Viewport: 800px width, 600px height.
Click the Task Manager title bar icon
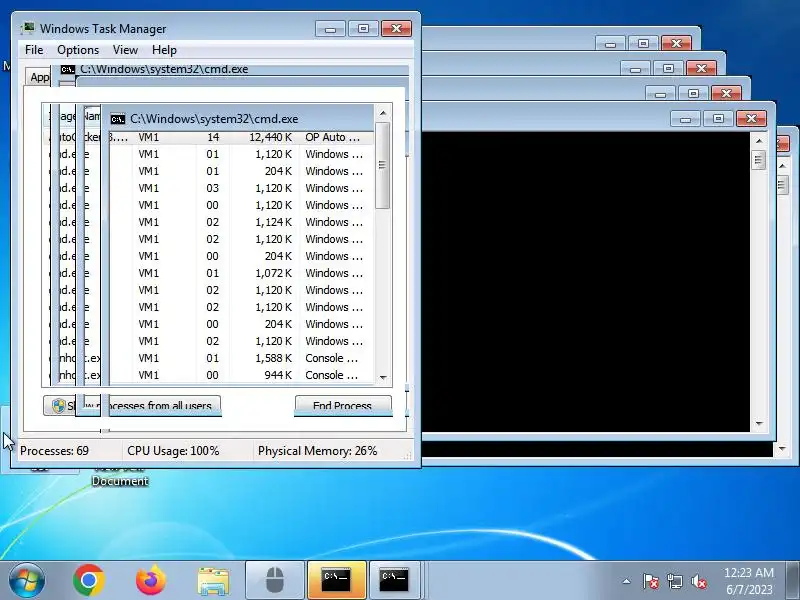[x=28, y=28]
